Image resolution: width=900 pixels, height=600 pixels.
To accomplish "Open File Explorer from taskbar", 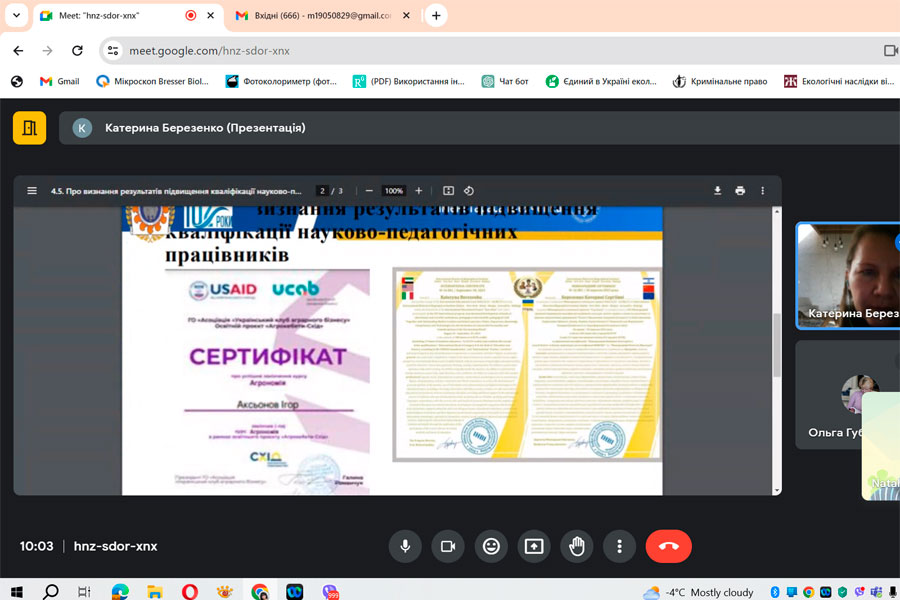I will click(x=154, y=591).
